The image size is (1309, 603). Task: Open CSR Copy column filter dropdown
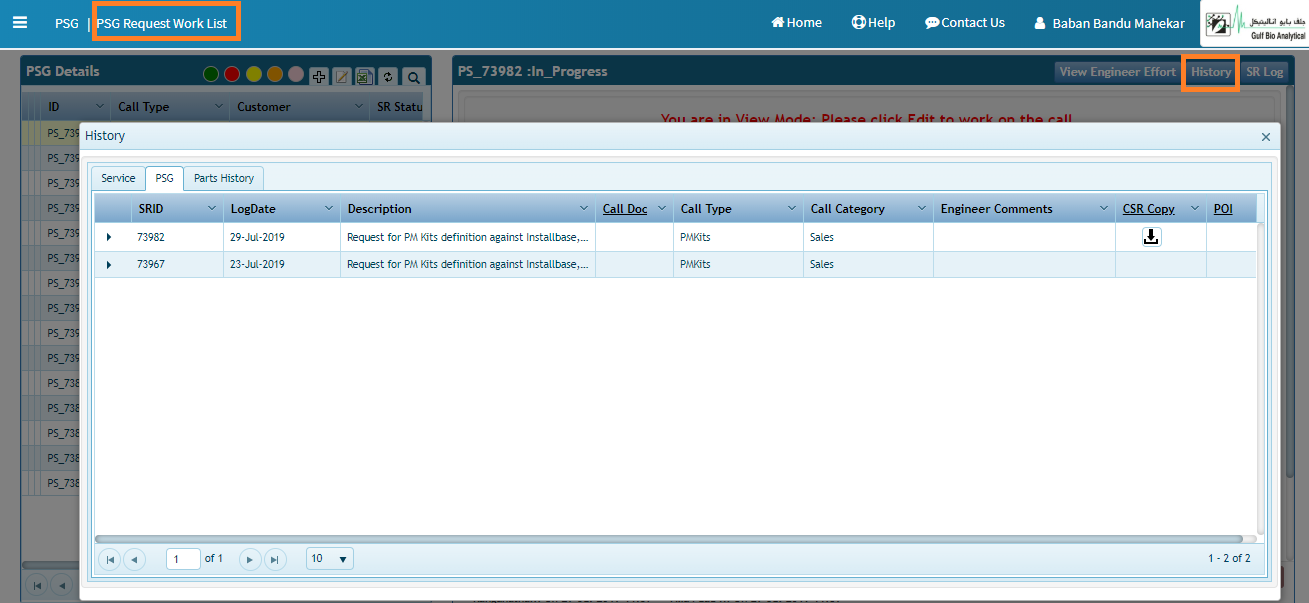[1194, 209]
